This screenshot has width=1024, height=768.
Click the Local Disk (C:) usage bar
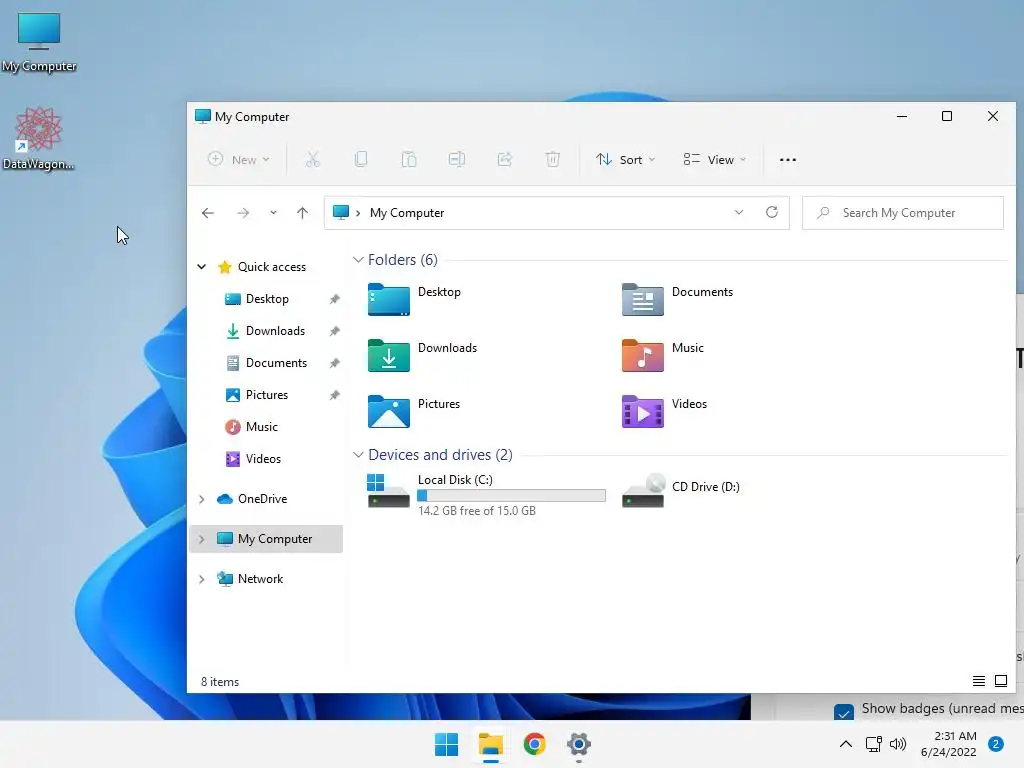coord(511,496)
